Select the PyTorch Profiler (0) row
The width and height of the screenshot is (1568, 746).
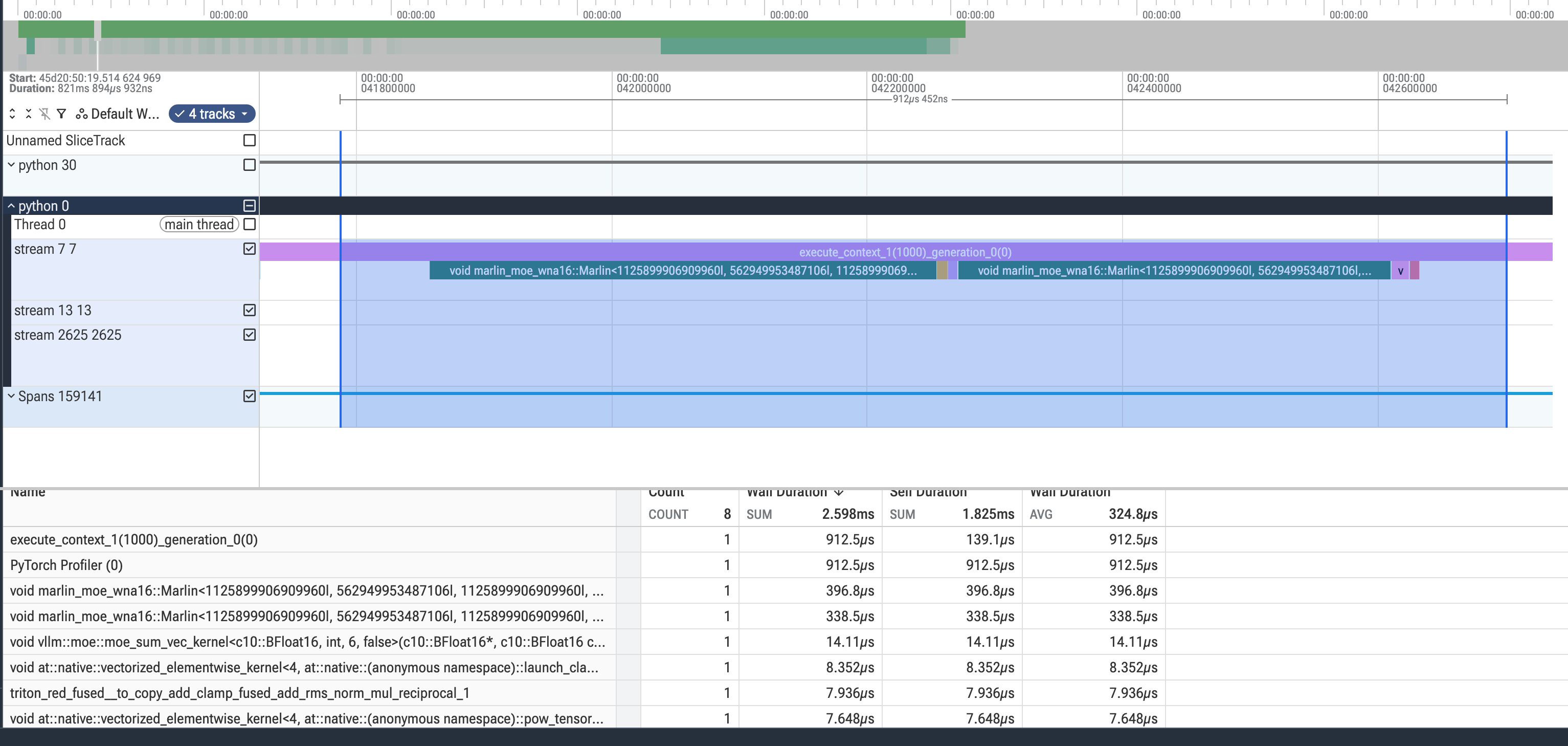tap(585, 565)
